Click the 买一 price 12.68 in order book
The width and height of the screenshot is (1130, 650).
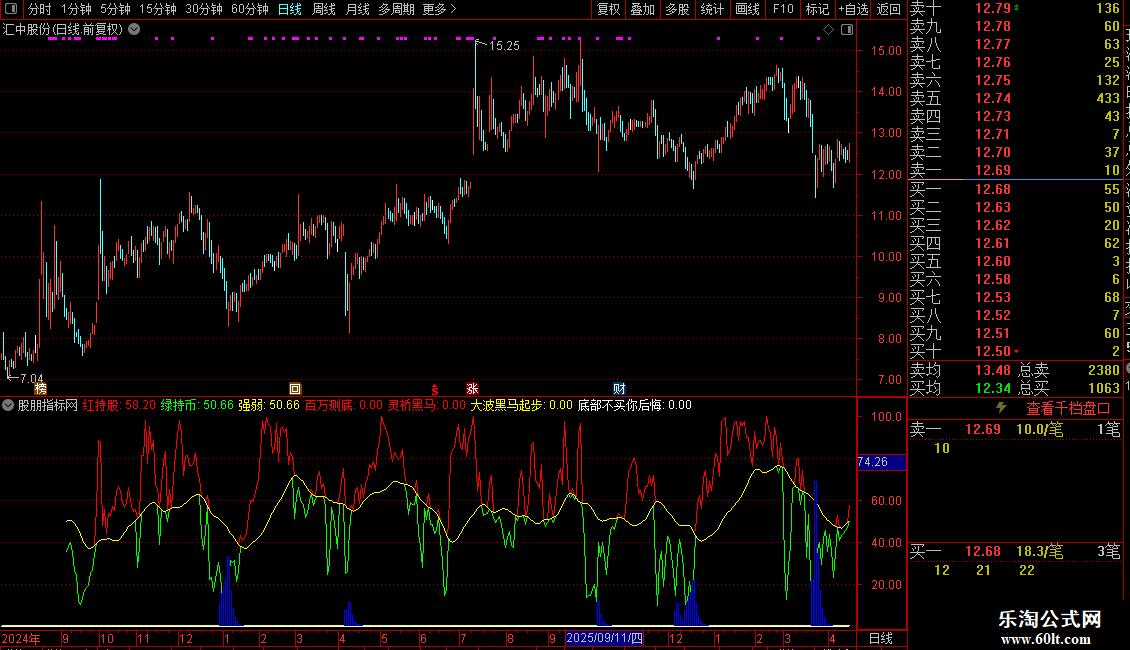point(992,189)
